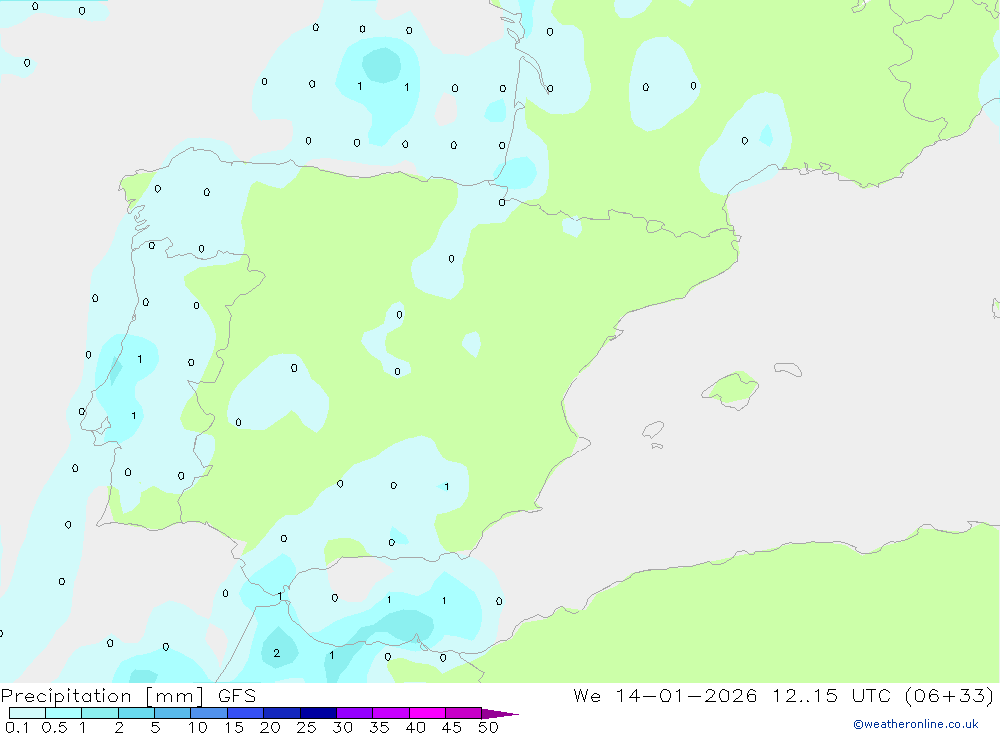Click the 'Precipitation [mm]' title text
The width and height of the screenshot is (1000, 733).
click(x=103, y=696)
